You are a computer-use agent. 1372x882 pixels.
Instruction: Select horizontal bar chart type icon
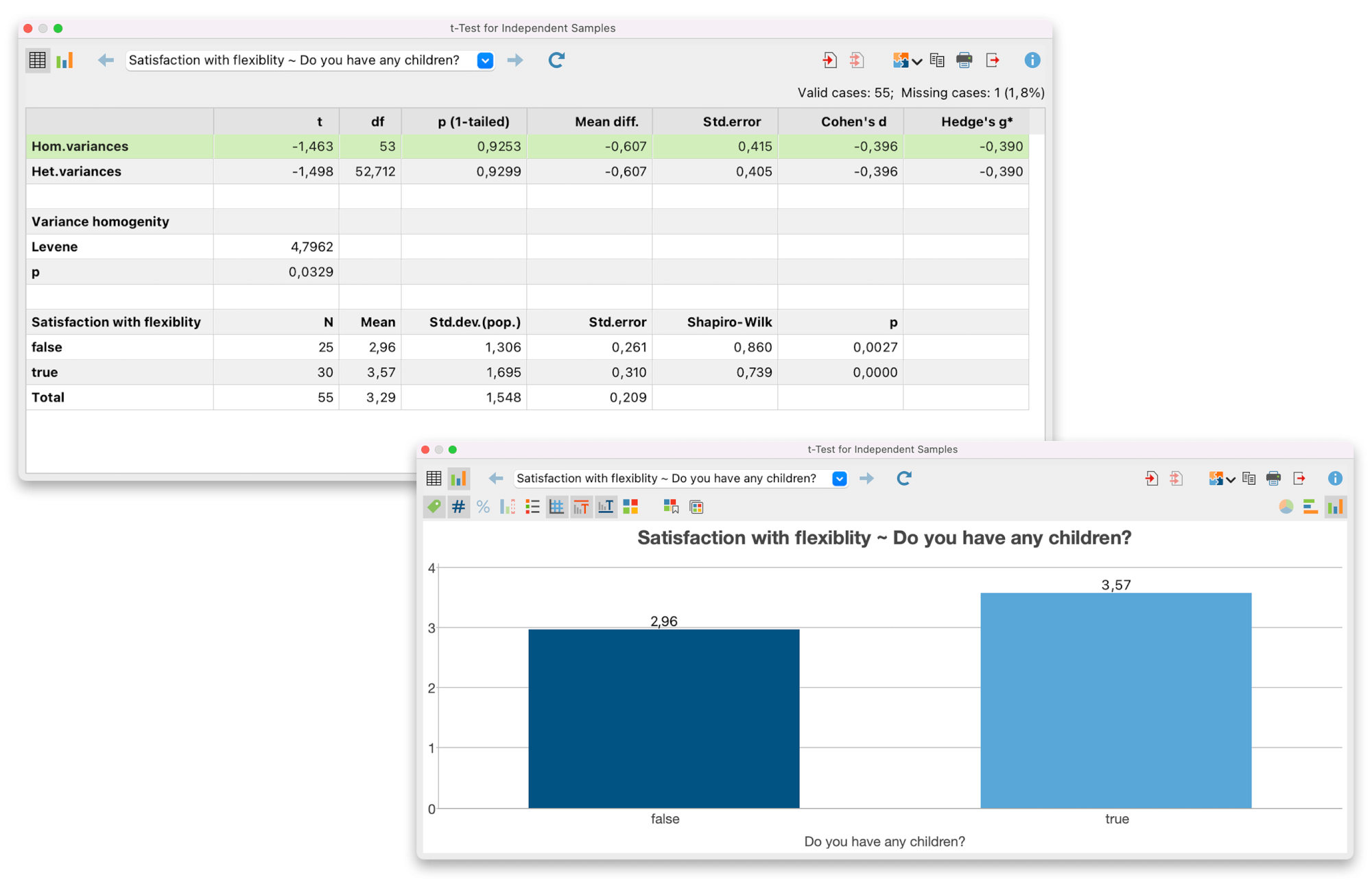click(x=1310, y=507)
